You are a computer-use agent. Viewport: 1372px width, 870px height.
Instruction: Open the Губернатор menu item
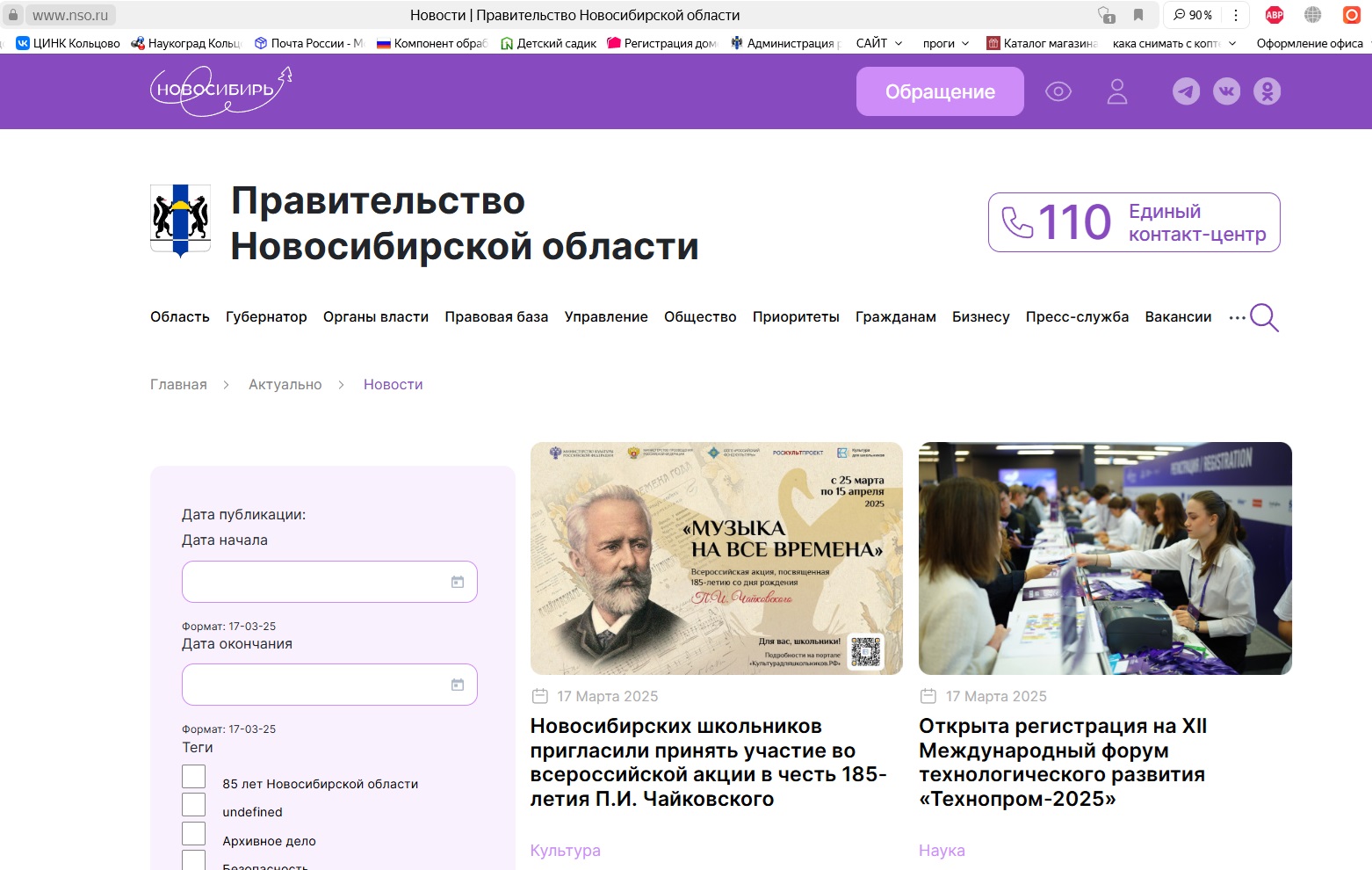click(x=266, y=317)
